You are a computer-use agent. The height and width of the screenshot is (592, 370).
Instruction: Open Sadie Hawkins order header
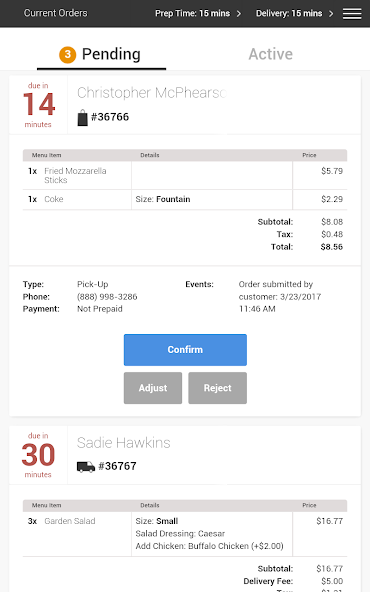[x=185, y=455]
